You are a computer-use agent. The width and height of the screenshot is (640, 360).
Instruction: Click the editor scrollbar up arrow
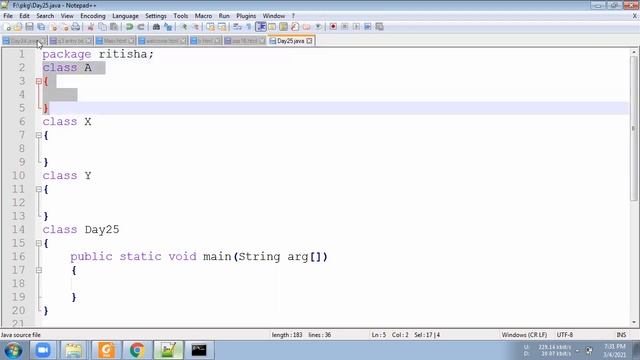click(x=634, y=52)
